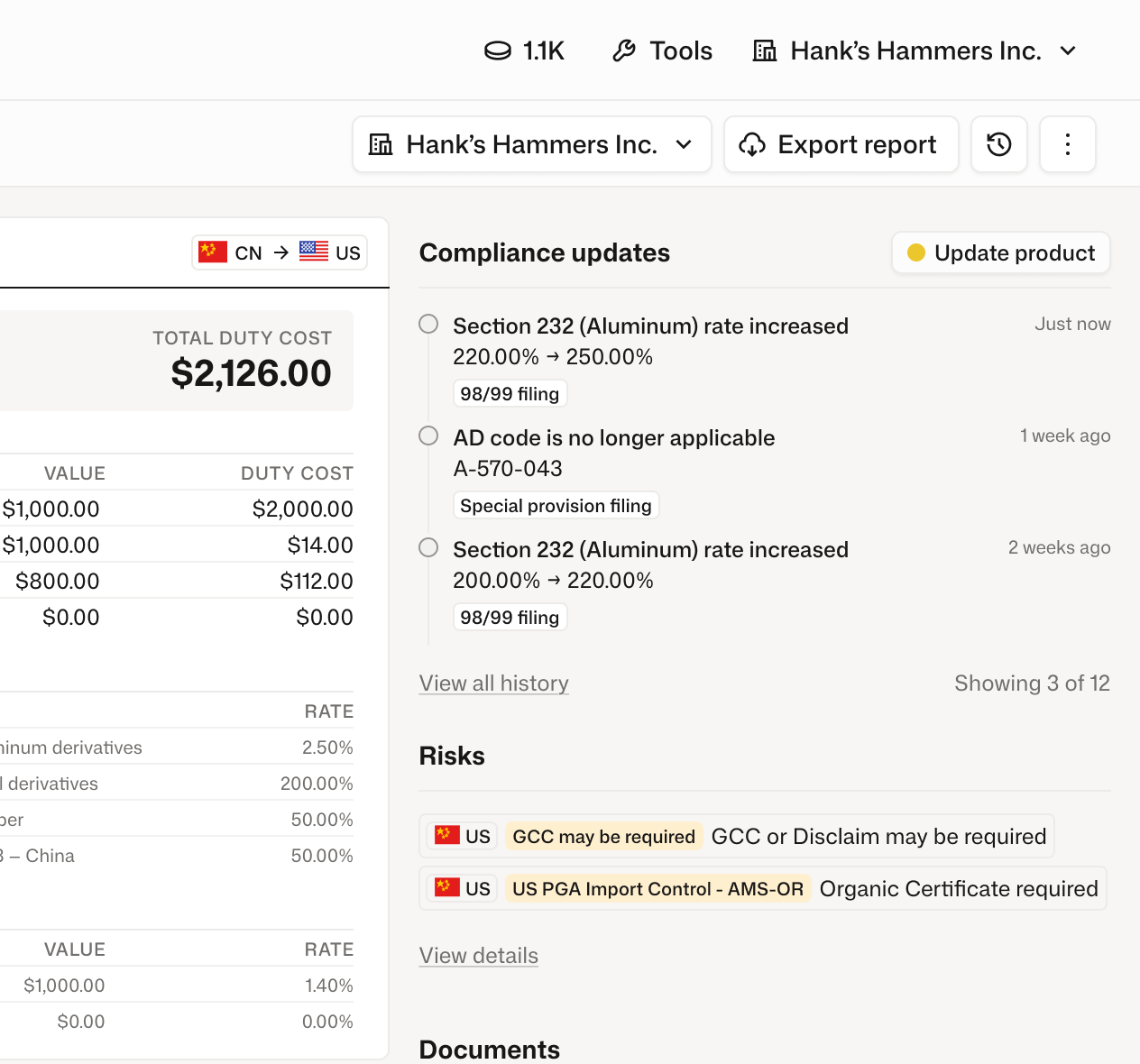Click Export report button
Image resolution: width=1140 pixels, height=1064 pixels.
click(841, 144)
